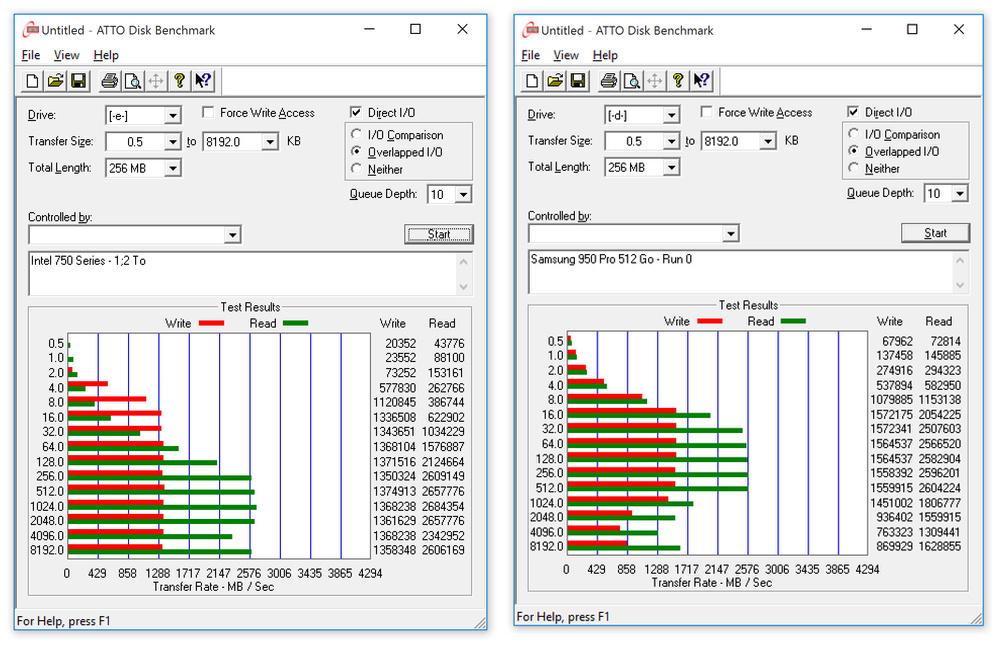This screenshot has width=1000, height=645.
Task: Click read value 2684354 in left window
Action: click(443, 507)
